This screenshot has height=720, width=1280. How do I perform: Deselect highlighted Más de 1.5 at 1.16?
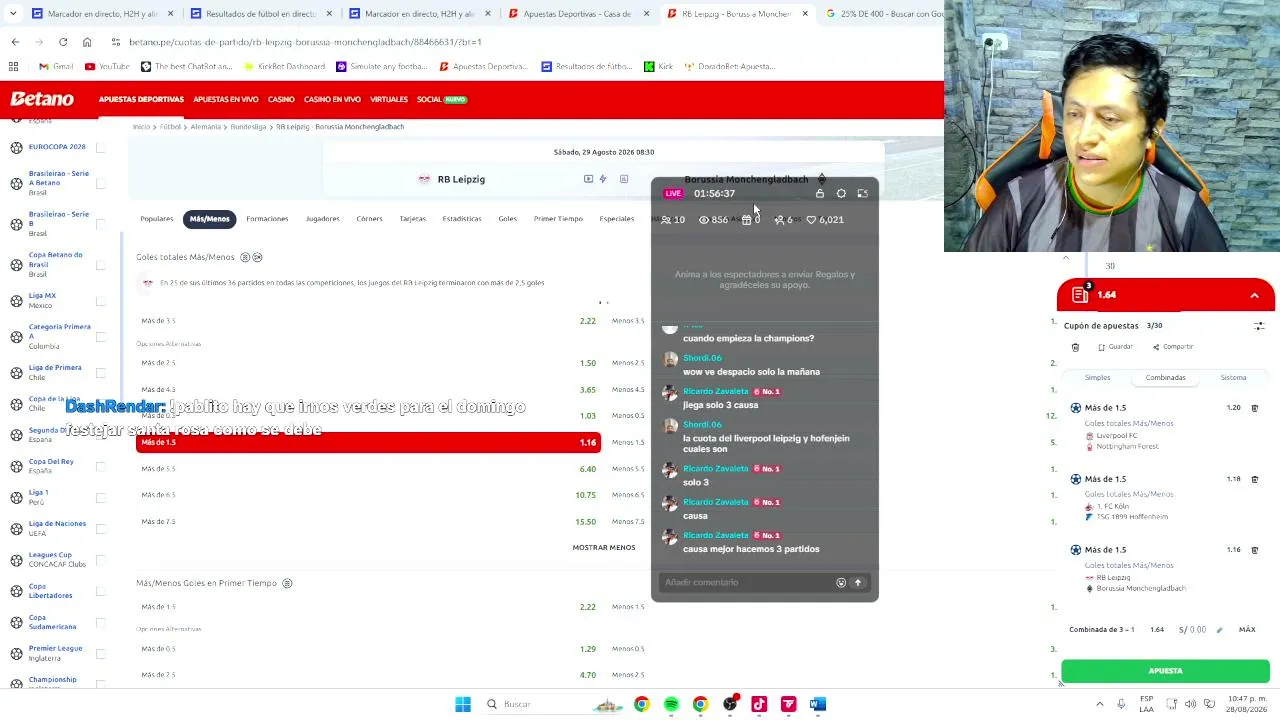point(368,442)
